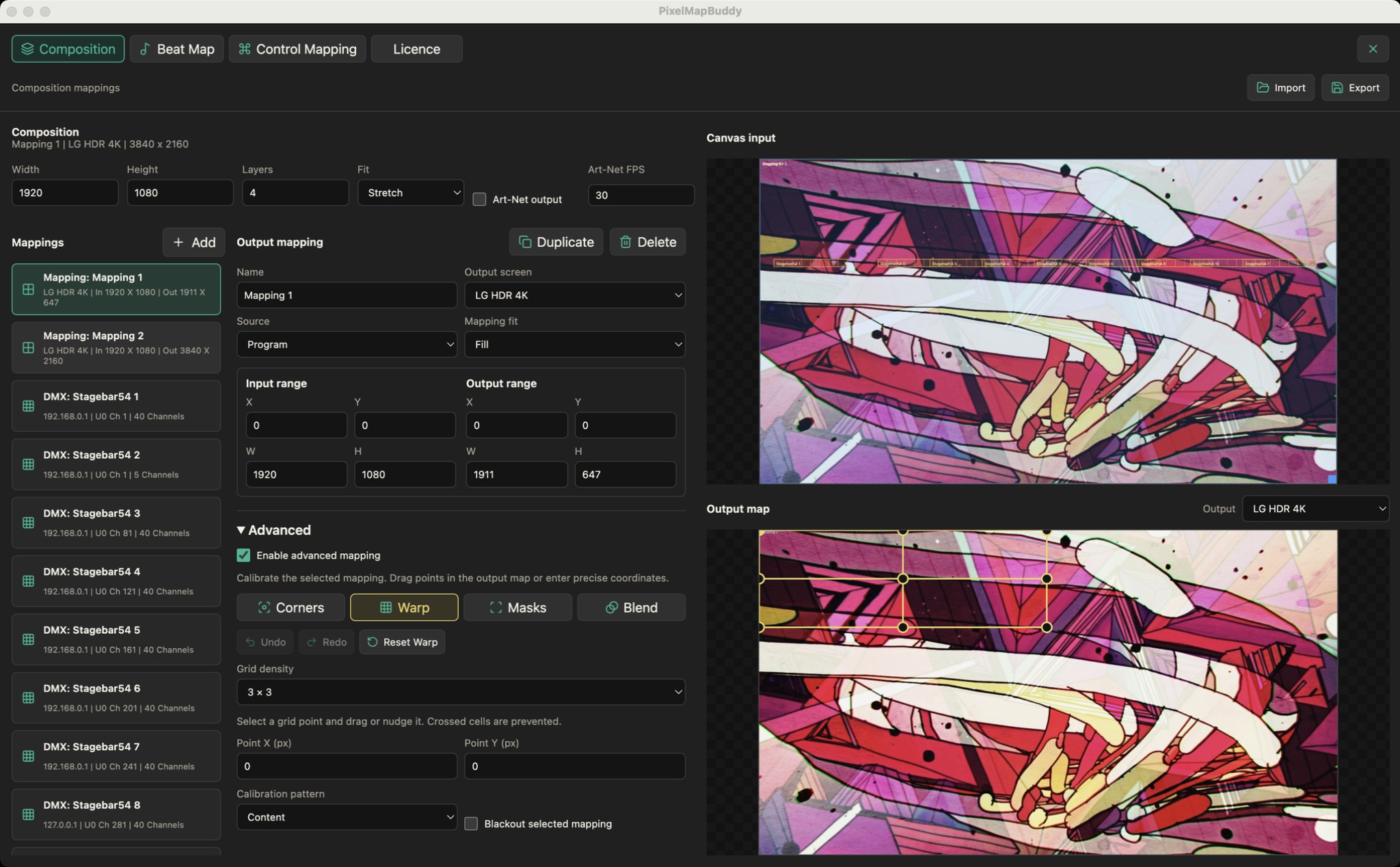Select DMX: Stagebar54 3 in the list
Screen dimensions: 1400x867
click(x=116, y=523)
